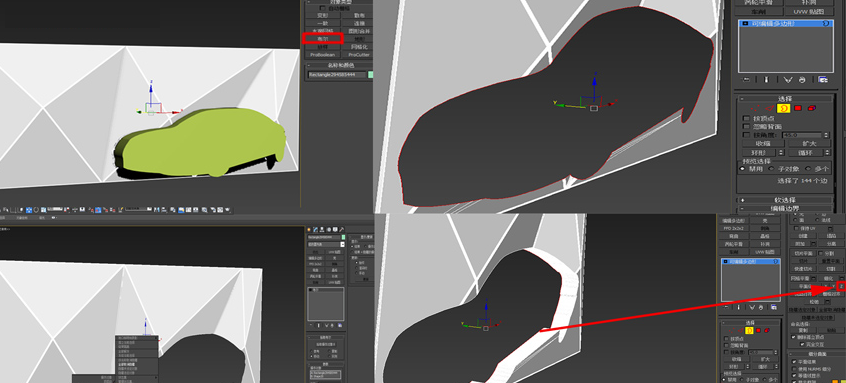Click Remove Modifier icon in bottom-right panel
This screenshot has width=846, height=383.
pos(761,307)
